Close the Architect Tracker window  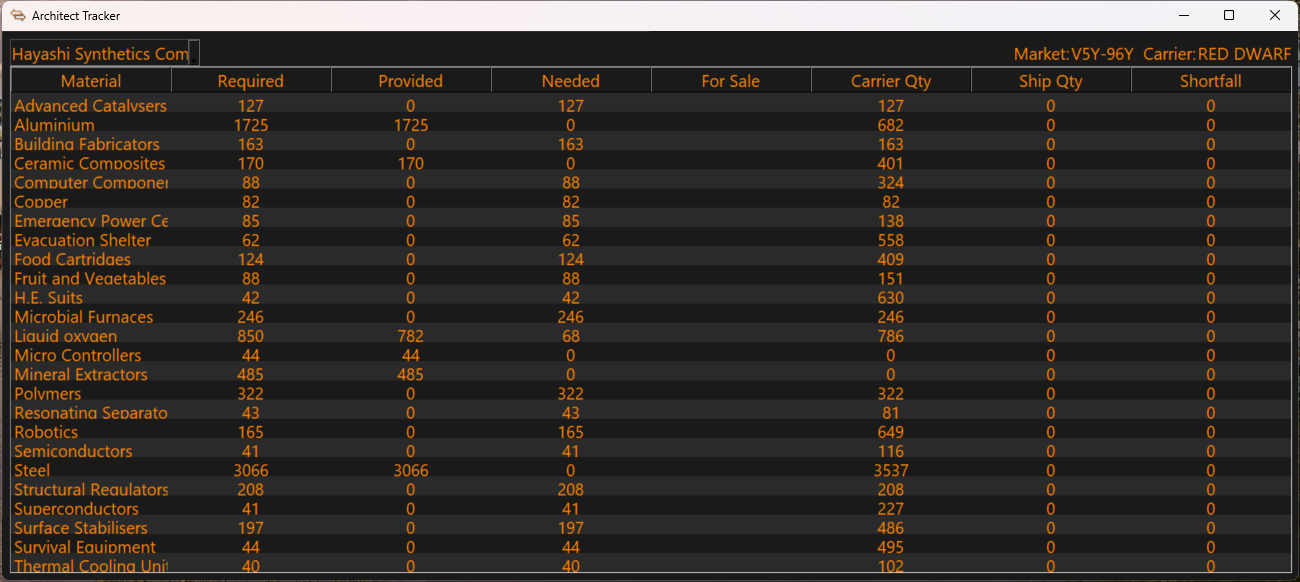(1275, 16)
